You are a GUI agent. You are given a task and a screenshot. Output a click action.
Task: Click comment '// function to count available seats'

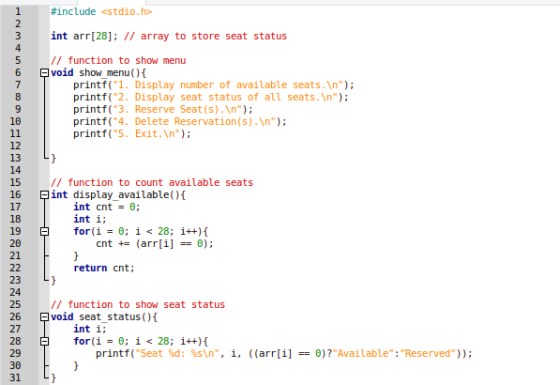pos(152,182)
